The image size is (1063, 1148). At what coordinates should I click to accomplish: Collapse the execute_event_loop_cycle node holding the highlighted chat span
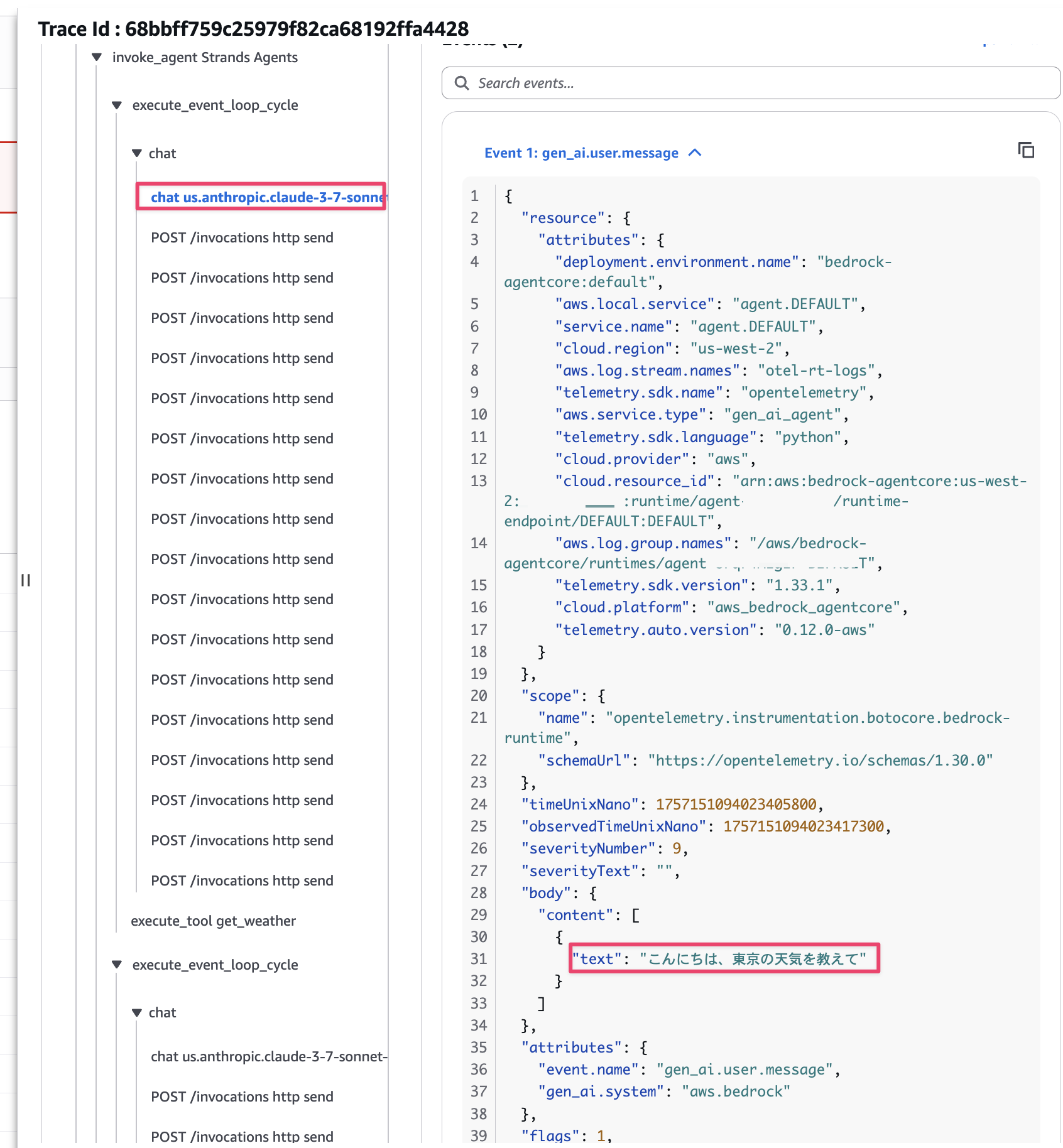tap(117, 105)
